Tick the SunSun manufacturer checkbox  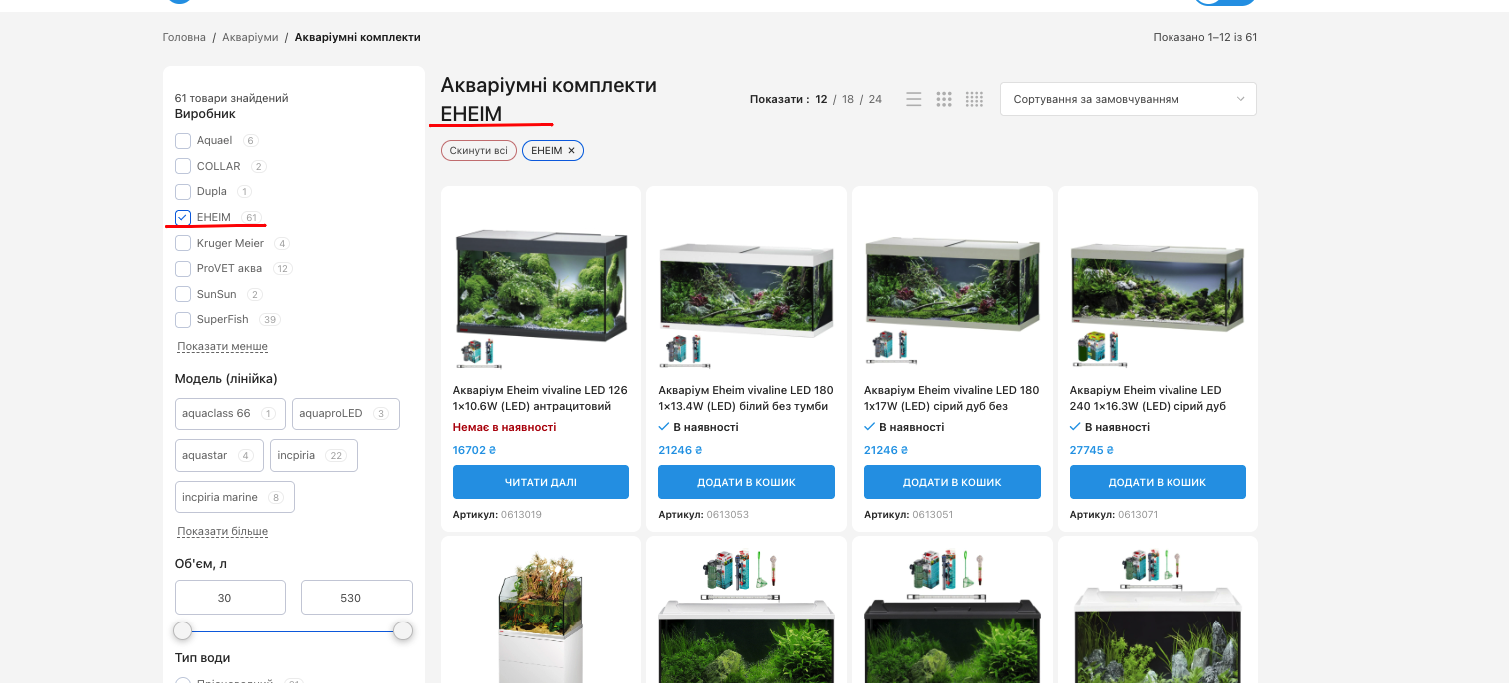[183, 294]
